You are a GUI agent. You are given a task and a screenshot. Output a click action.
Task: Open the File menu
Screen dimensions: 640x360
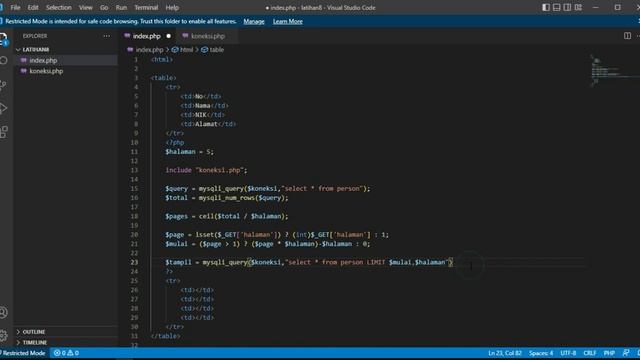[x=16, y=7]
